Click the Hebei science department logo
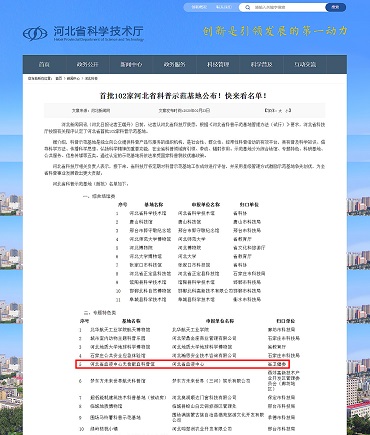The width and height of the screenshot is (370, 435). click(83, 33)
